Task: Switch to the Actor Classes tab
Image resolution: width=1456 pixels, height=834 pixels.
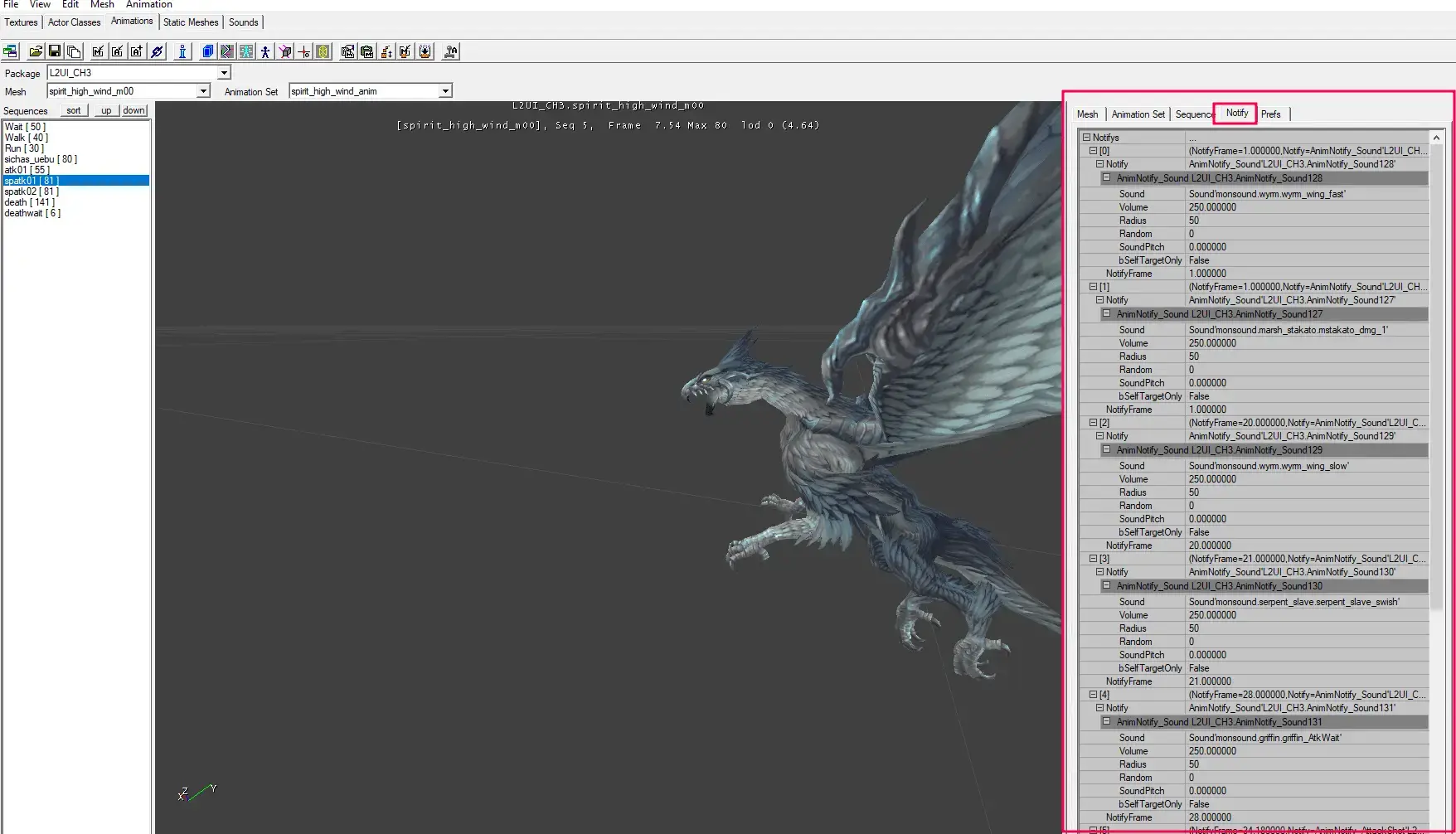Action: pos(75,22)
